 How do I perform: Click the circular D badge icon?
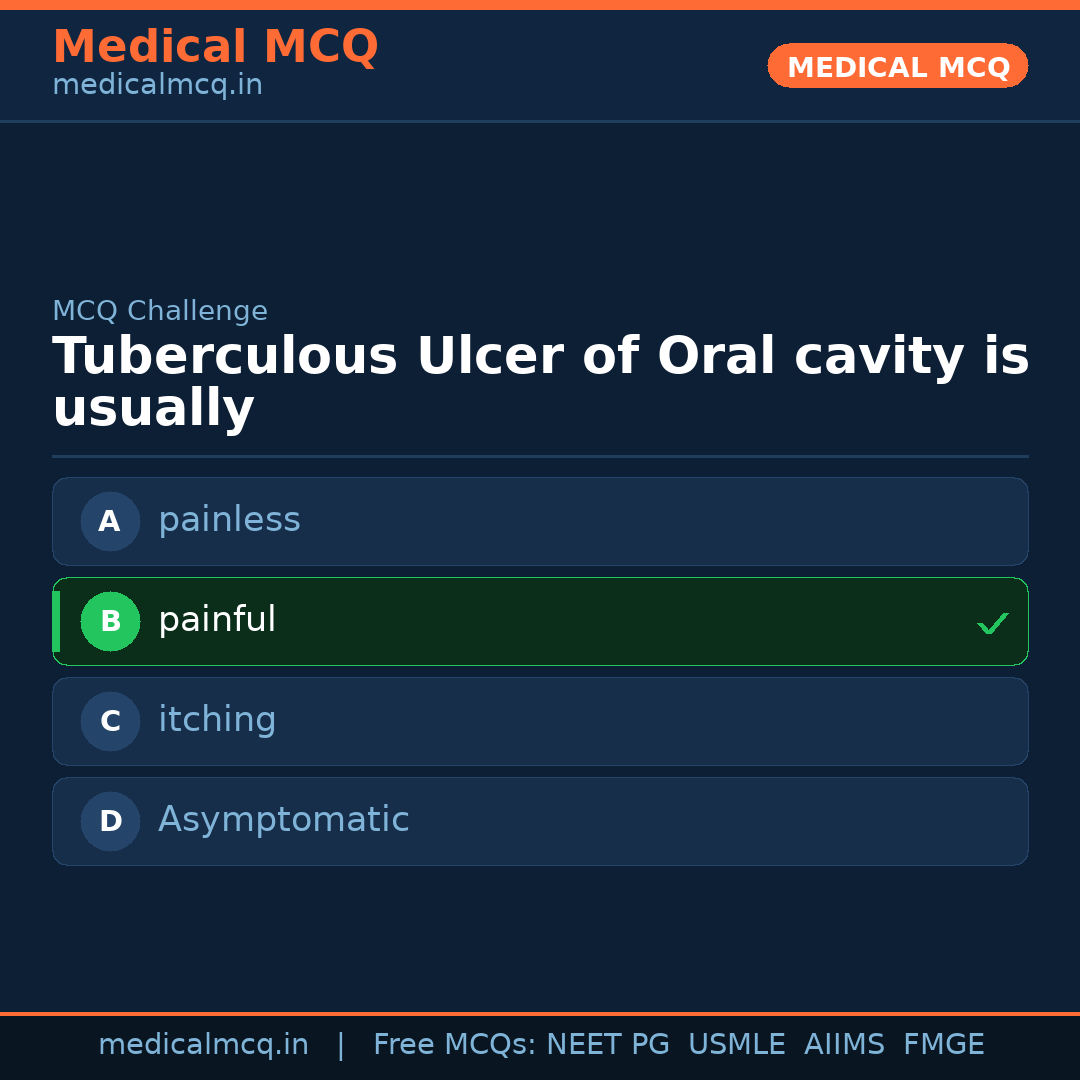(x=110, y=821)
